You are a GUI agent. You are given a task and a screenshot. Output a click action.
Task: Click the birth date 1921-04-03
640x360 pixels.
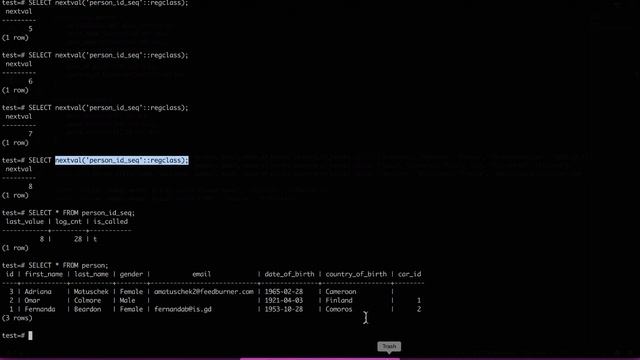point(284,300)
